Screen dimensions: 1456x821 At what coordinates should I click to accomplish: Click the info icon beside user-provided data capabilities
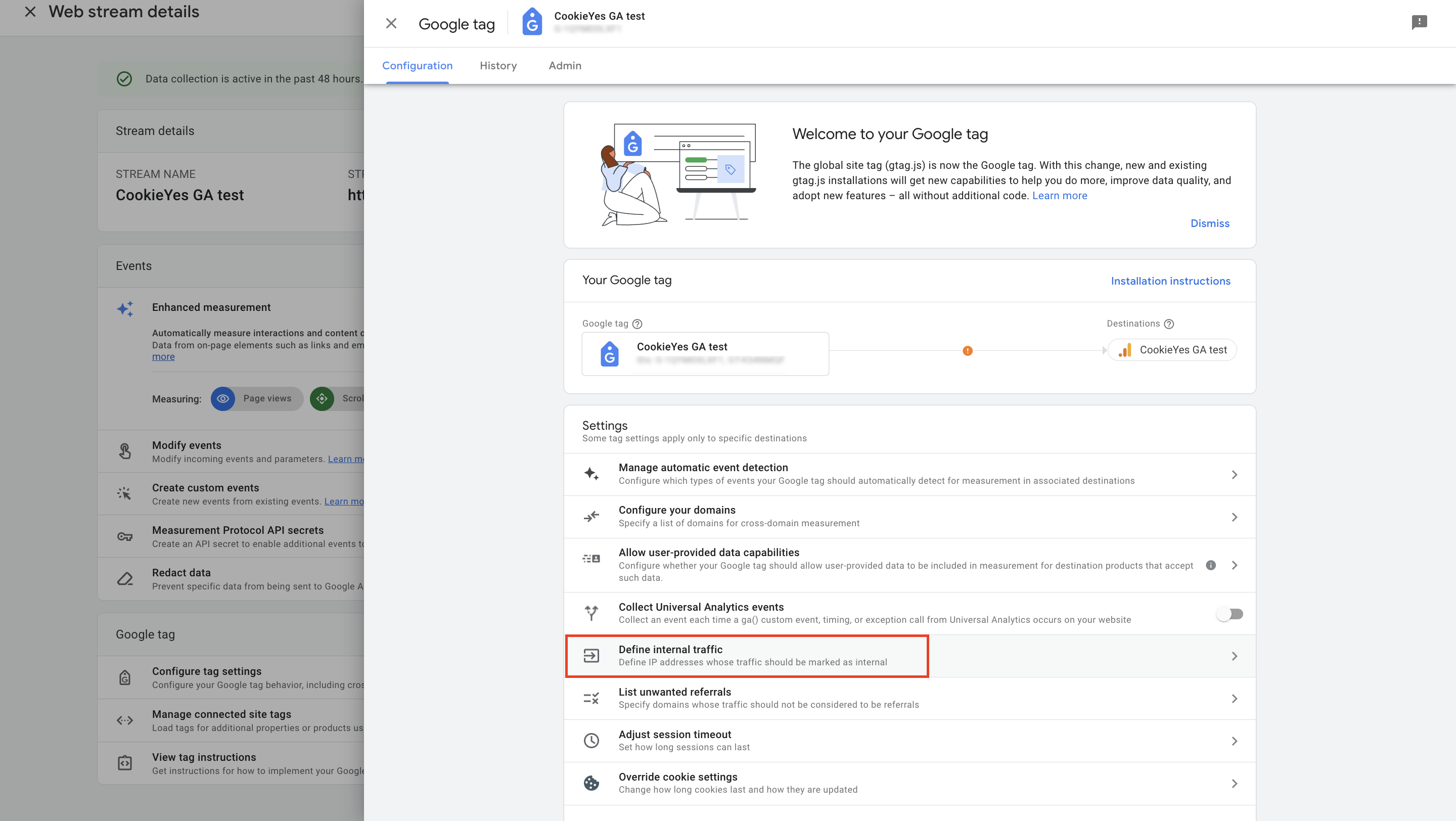click(x=1211, y=565)
